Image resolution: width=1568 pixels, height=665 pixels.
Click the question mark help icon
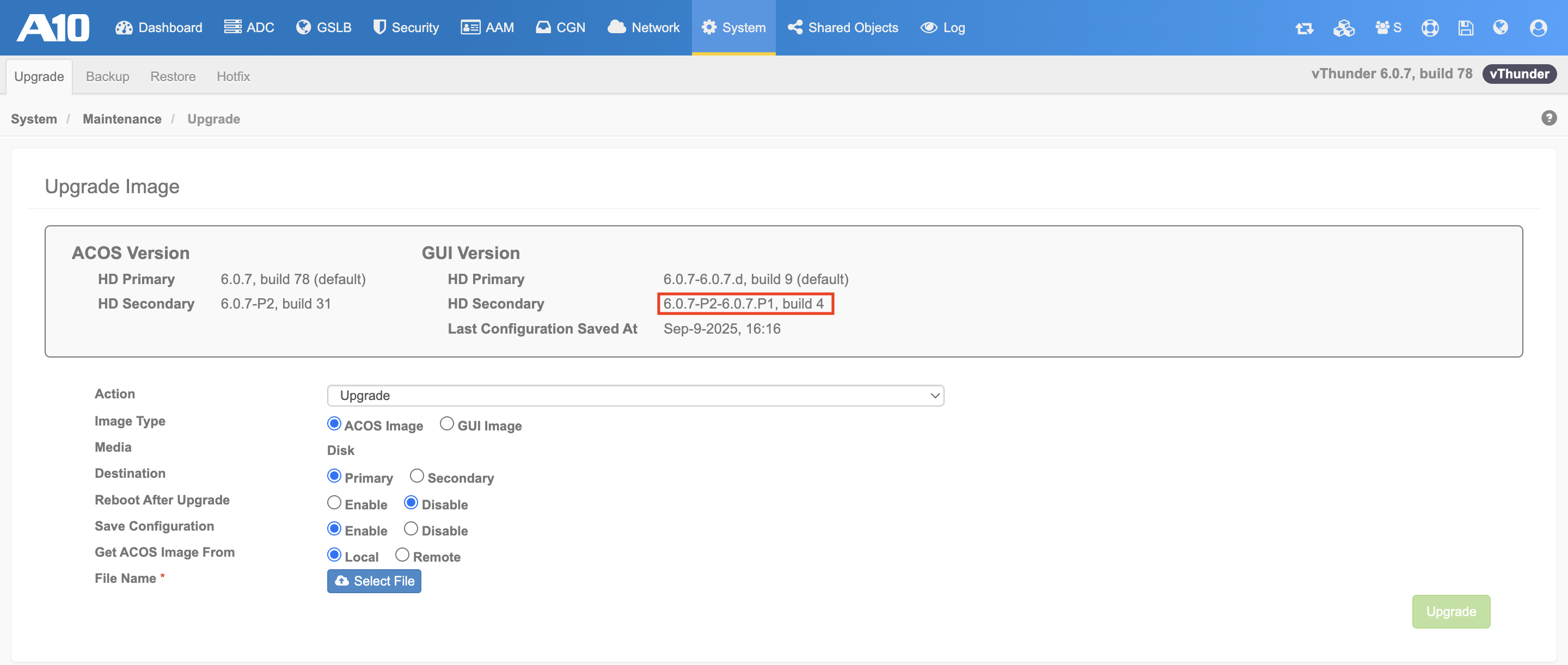click(1548, 118)
